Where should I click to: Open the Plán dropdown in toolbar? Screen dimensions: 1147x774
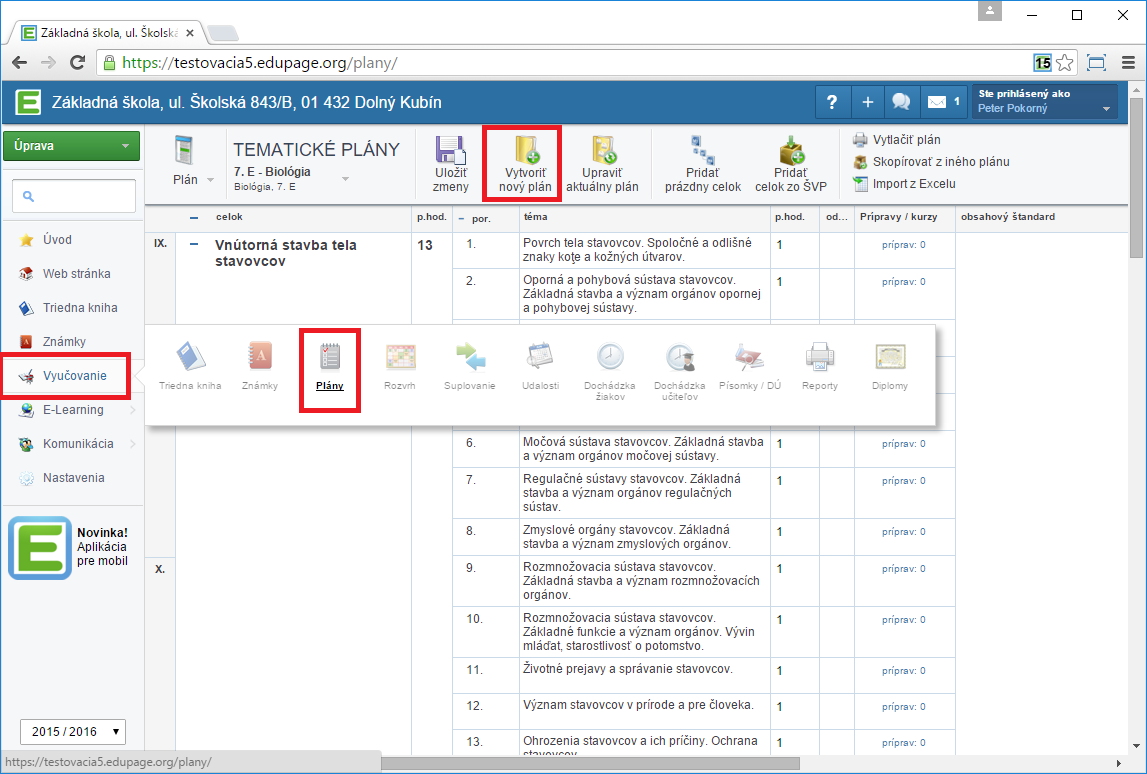(x=194, y=180)
